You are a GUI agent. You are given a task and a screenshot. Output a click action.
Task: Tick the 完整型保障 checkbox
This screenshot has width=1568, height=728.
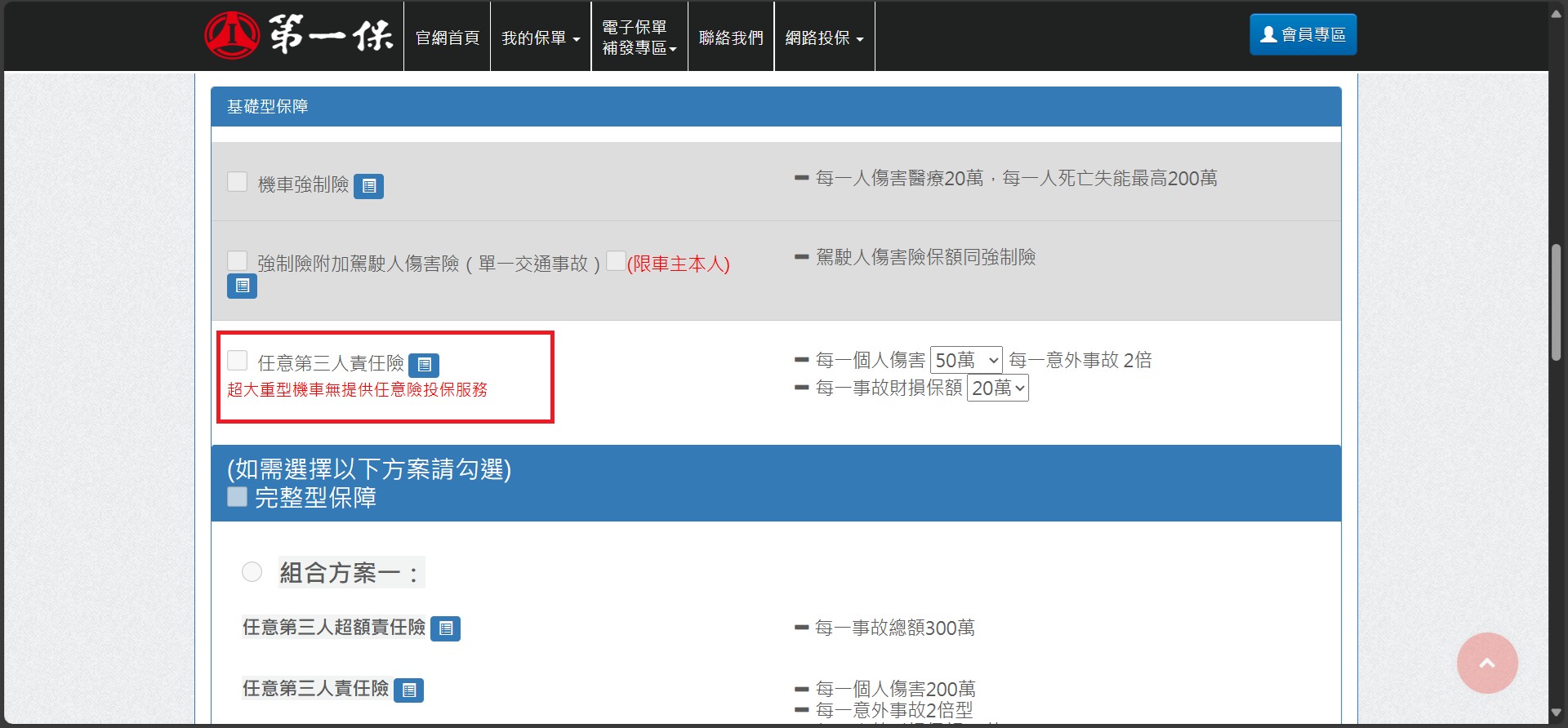[237, 496]
